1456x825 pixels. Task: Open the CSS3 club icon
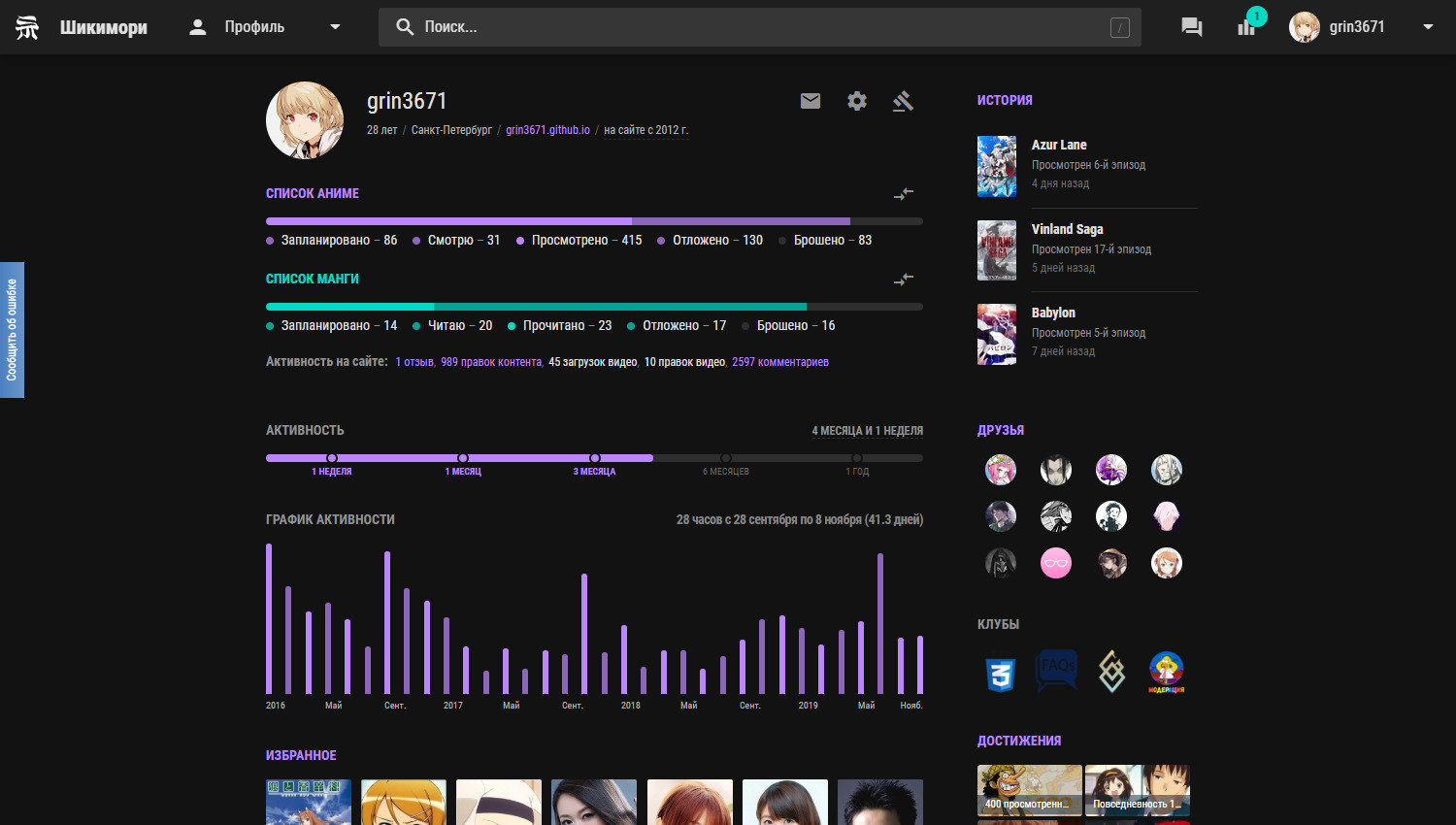pyautogui.click(x=1001, y=672)
